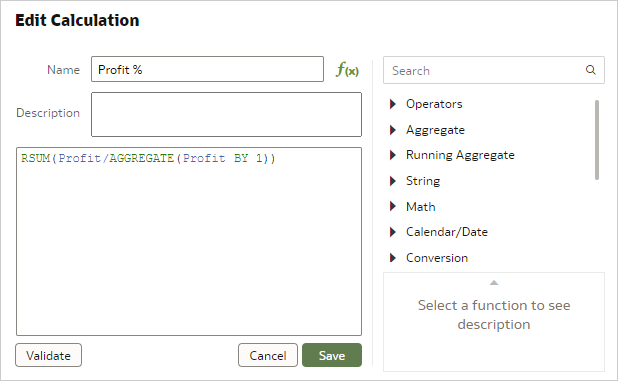This screenshot has width=618, height=381.
Task: Select the Calendar/Date label
Action: [447, 232]
